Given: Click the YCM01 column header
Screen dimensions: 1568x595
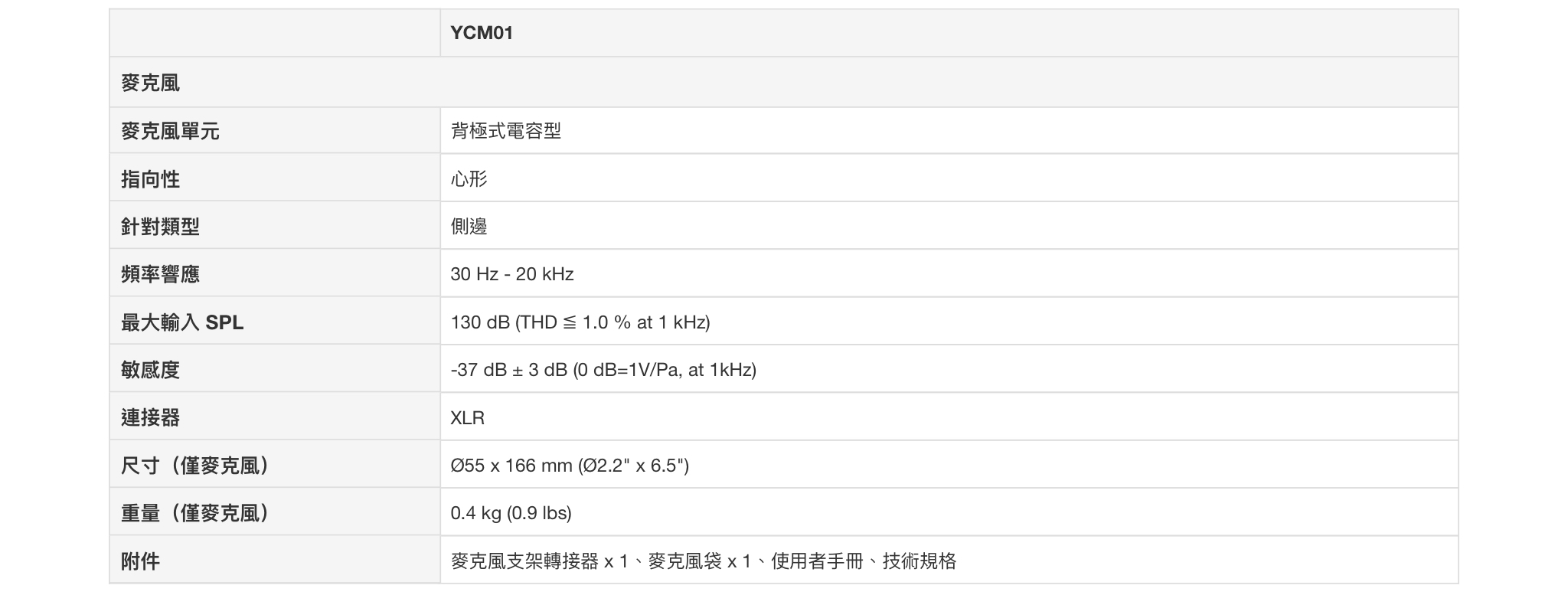Looking at the screenshot, I should (482, 33).
